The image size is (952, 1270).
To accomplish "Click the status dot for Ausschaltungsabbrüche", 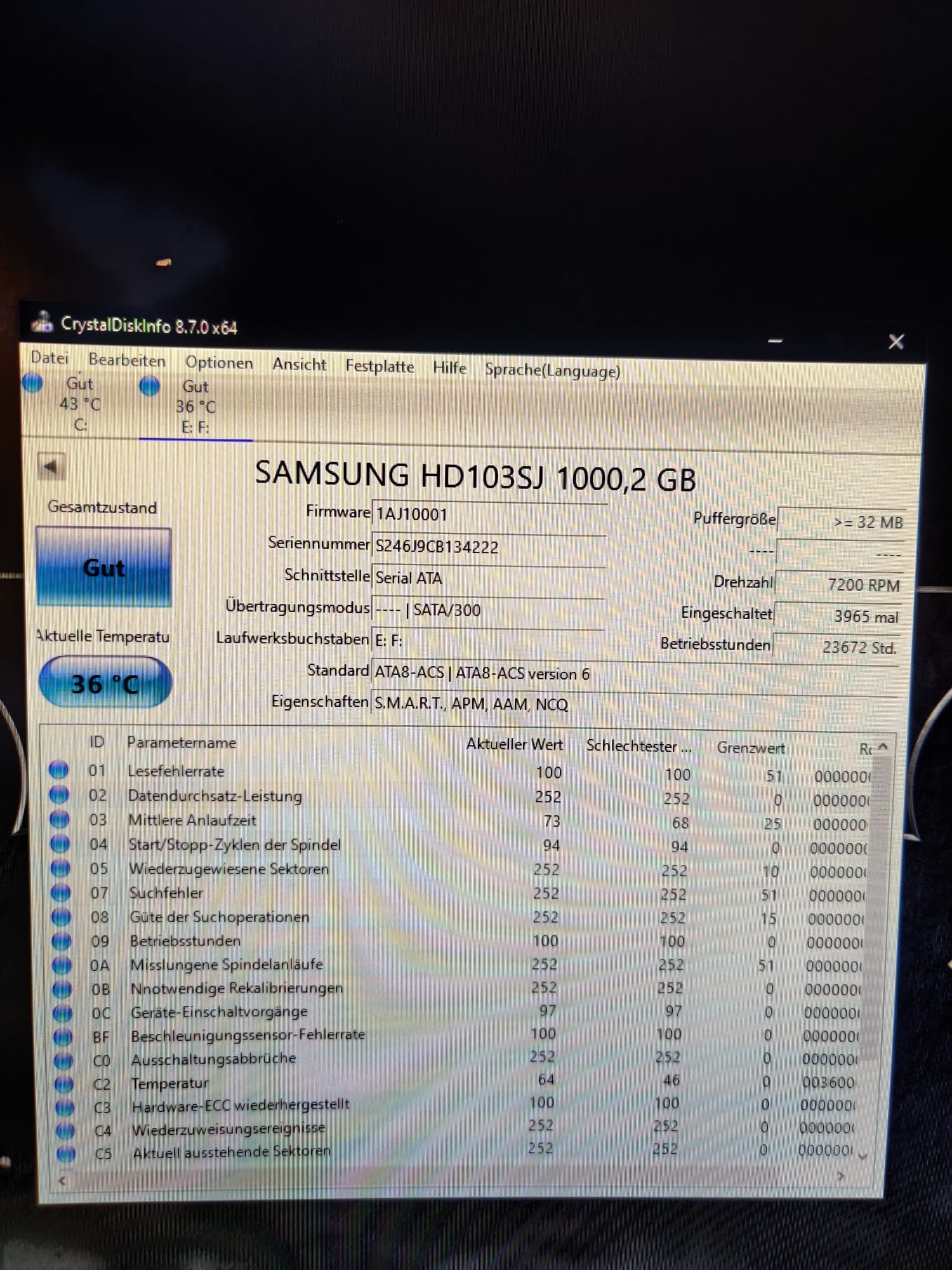I will pyautogui.click(x=63, y=1060).
